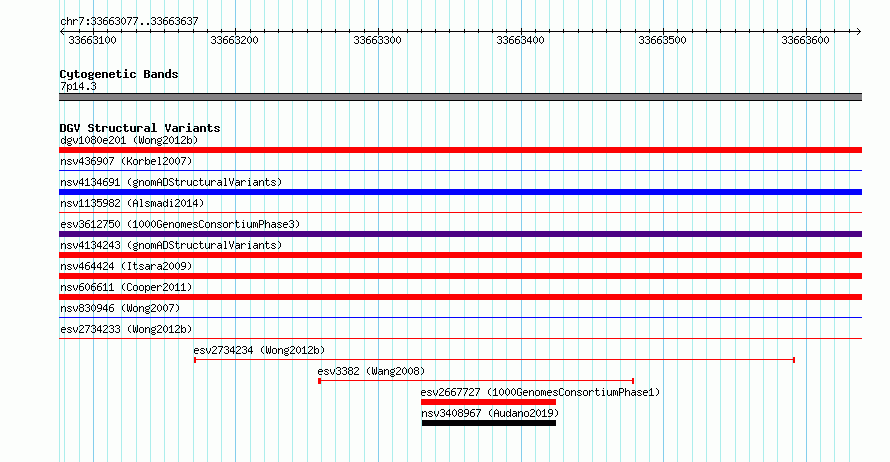Open variant label nsv436907 (Korbel2007)

(x=126, y=161)
